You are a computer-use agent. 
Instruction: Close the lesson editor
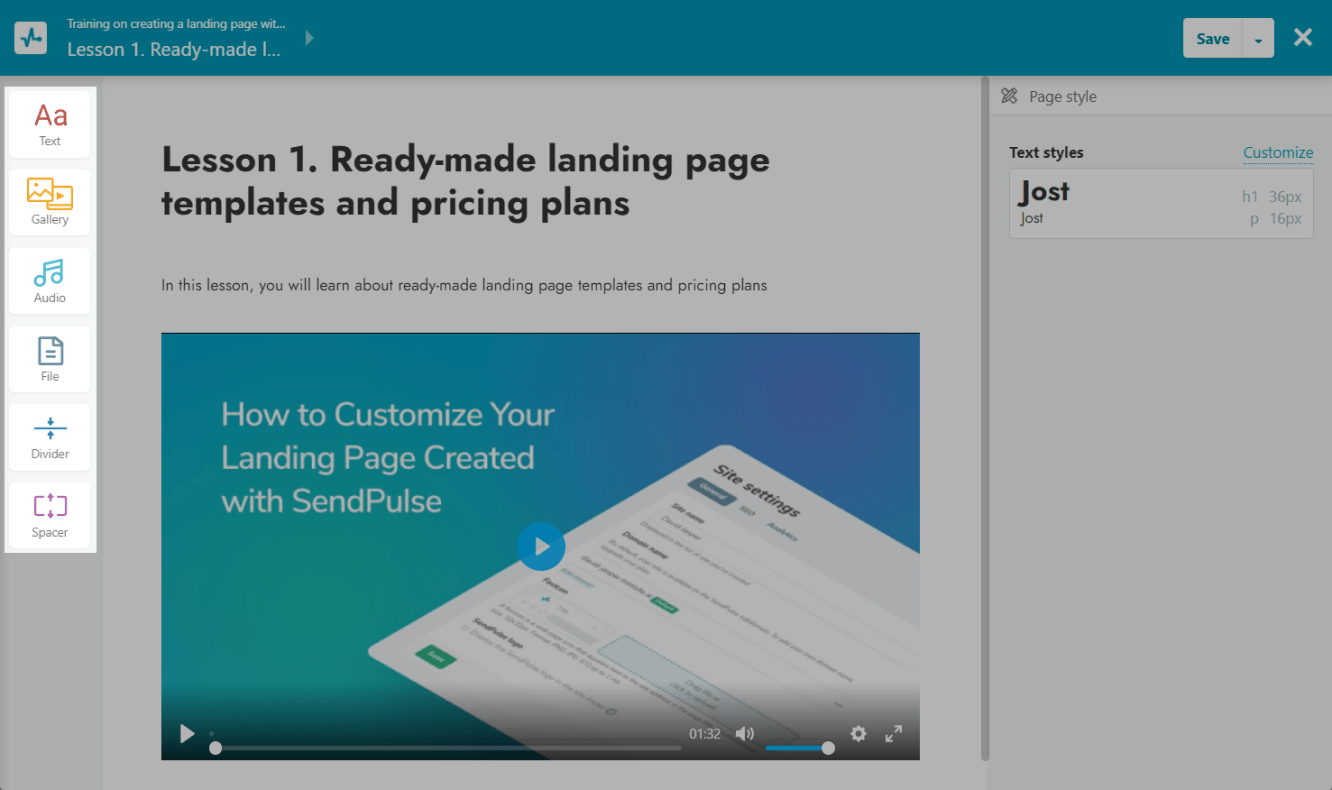1303,38
